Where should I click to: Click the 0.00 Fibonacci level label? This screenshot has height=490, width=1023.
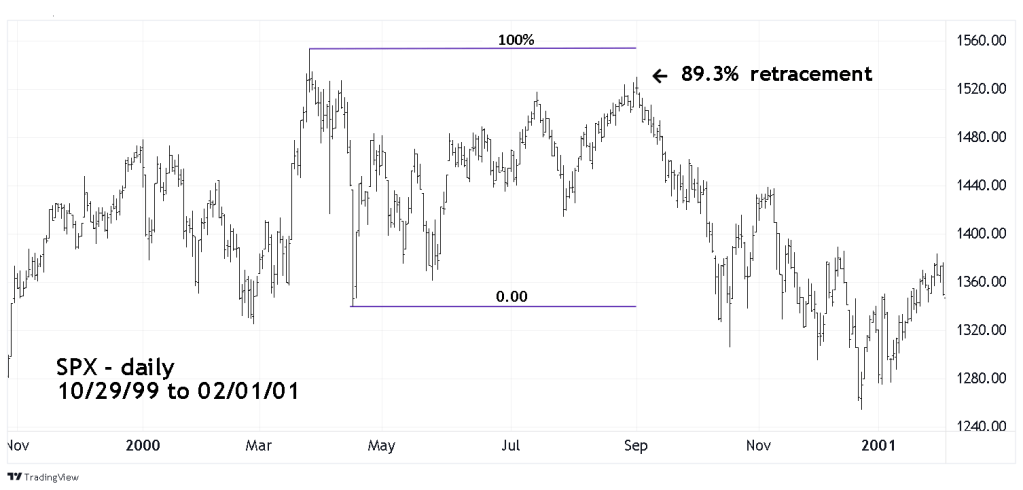coord(511,296)
